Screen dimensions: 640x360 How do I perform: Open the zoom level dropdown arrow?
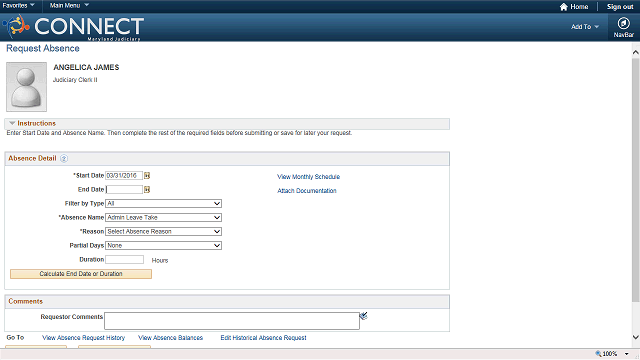coord(627,354)
